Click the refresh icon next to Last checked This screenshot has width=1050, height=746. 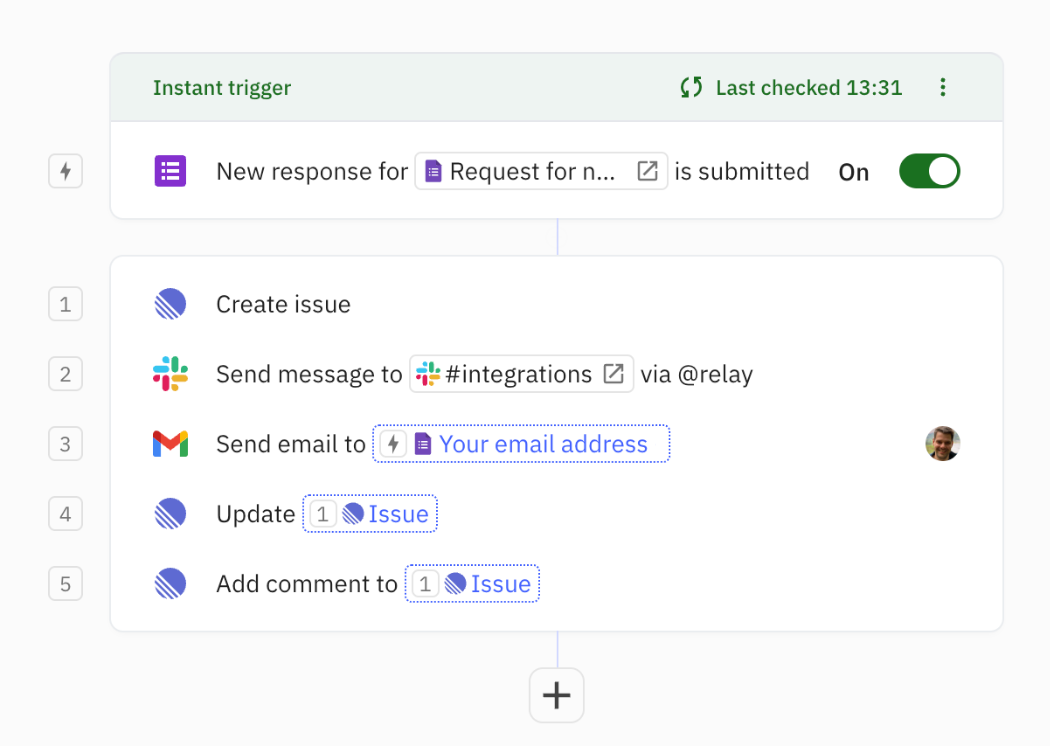click(689, 87)
